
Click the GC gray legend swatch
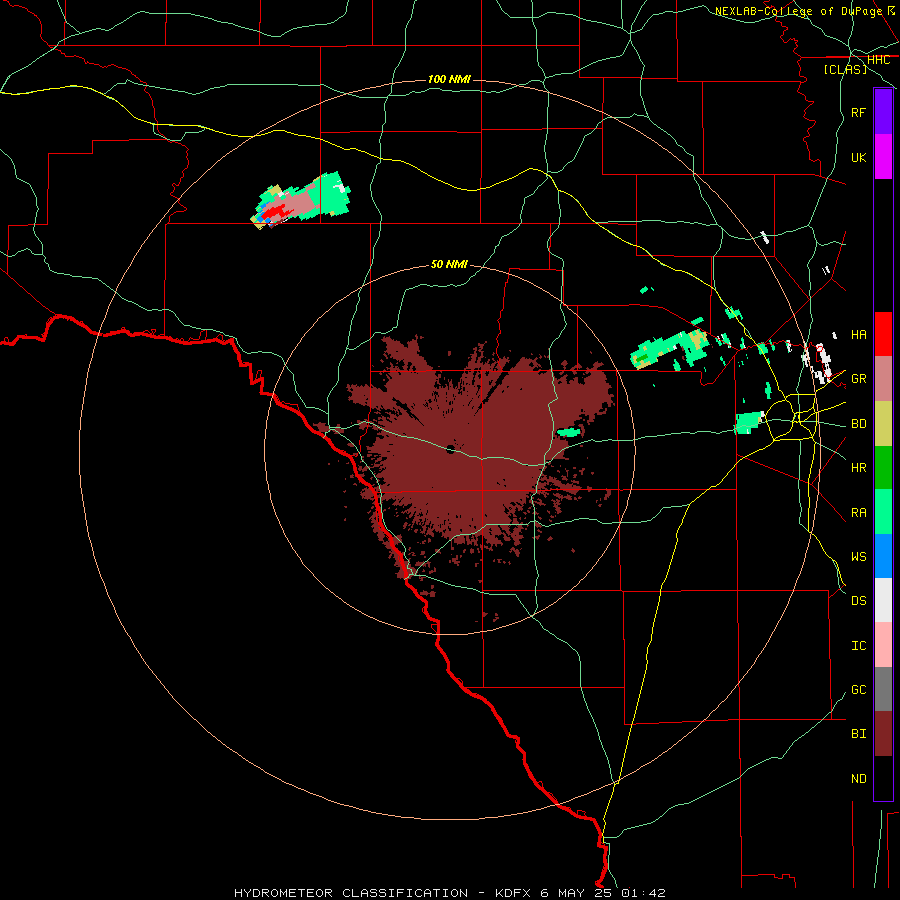[x=883, y=689]
